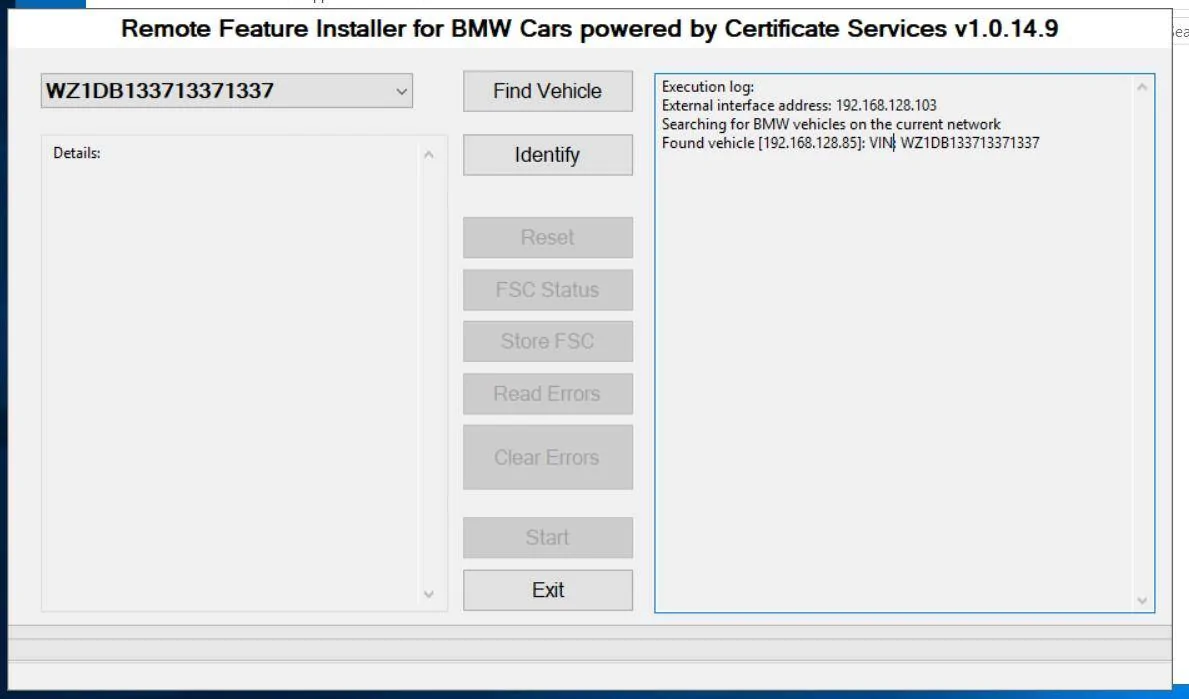The height and width of the screenshot is (699, 1189).
Task: Click the 'Searching for BMW vehicles' log line
Action: click(831, 124)
